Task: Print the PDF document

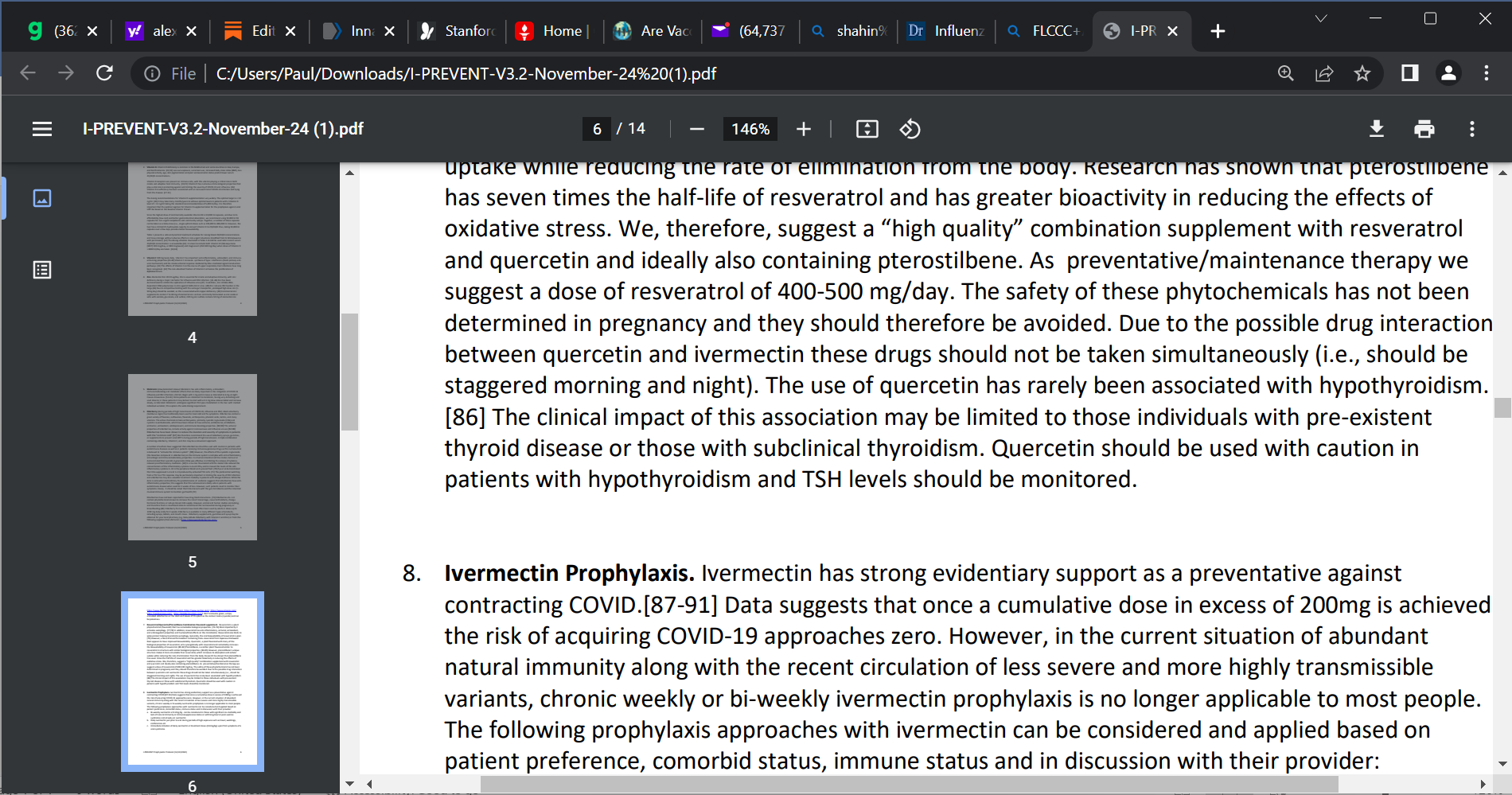Action: click(x=1424, y=129)
